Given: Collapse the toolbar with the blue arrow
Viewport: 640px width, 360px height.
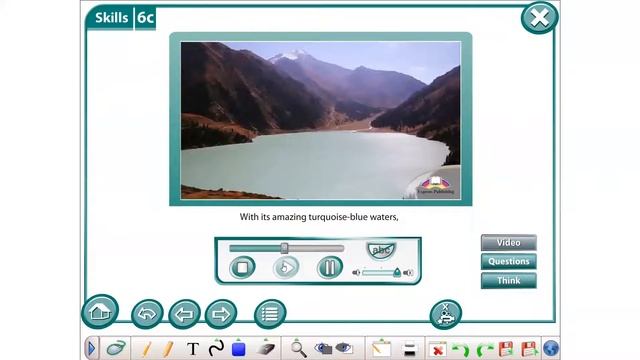Looking at the screenshot, I should point(91,349).
